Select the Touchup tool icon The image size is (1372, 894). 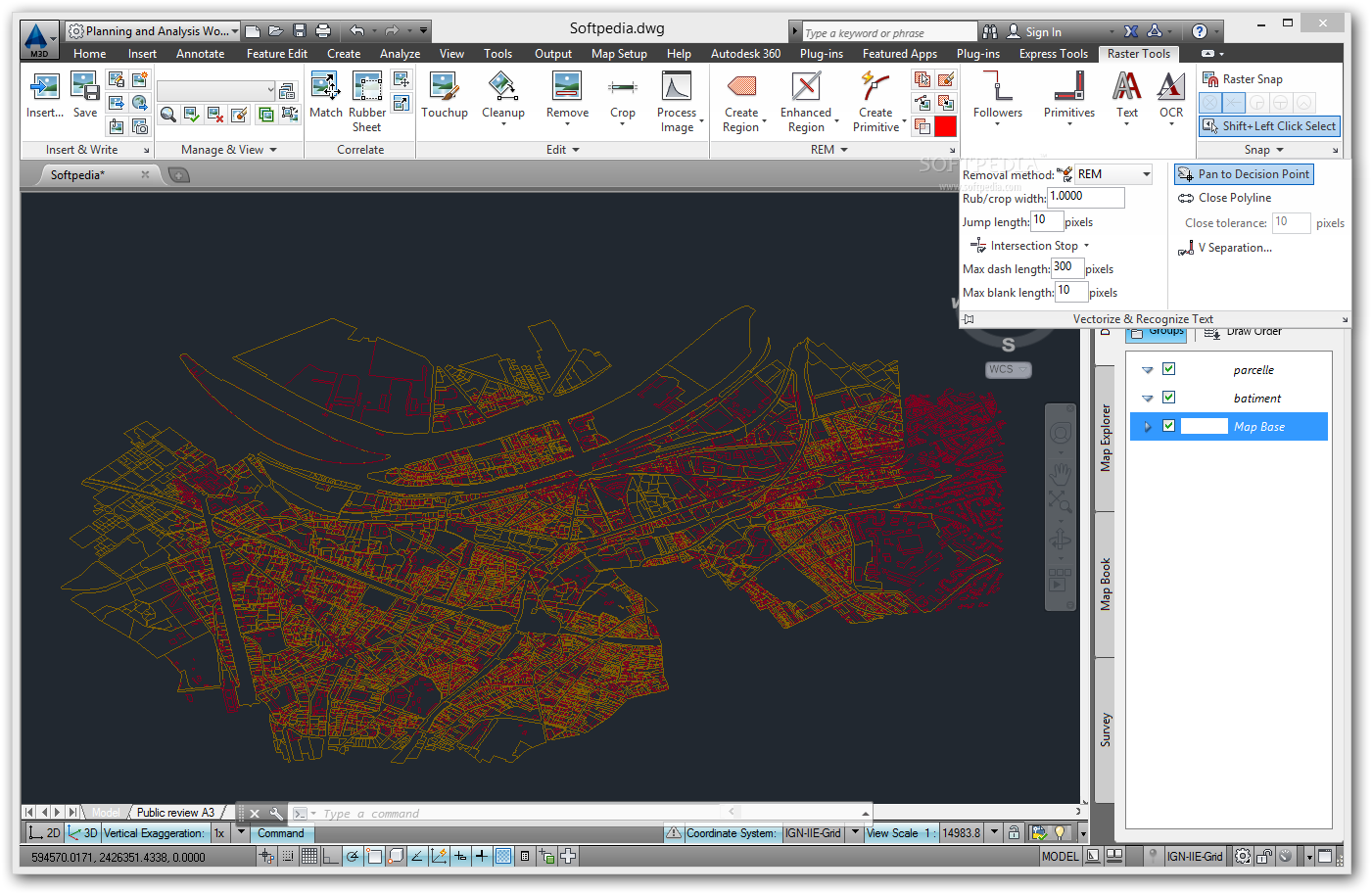444,88
